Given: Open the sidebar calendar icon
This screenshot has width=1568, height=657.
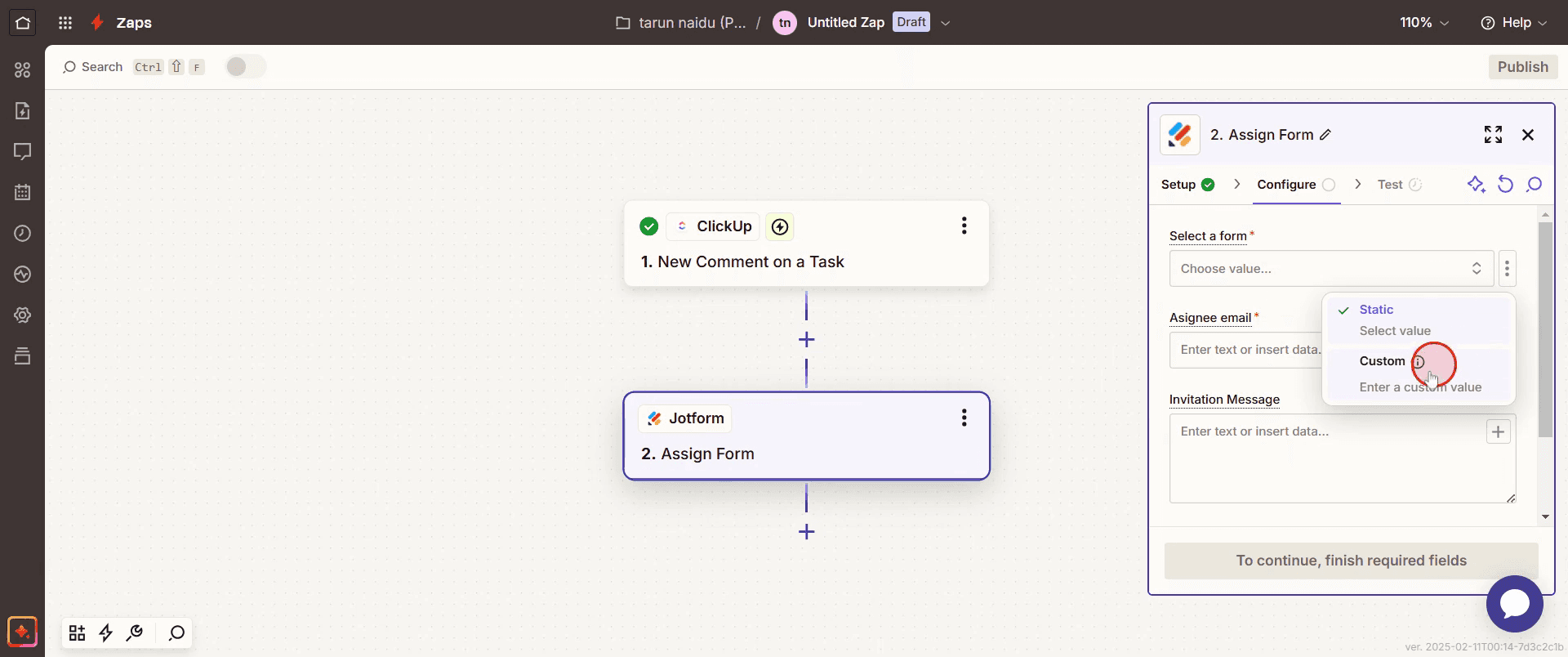Looking at the screenshot, I should coord(22,193).
